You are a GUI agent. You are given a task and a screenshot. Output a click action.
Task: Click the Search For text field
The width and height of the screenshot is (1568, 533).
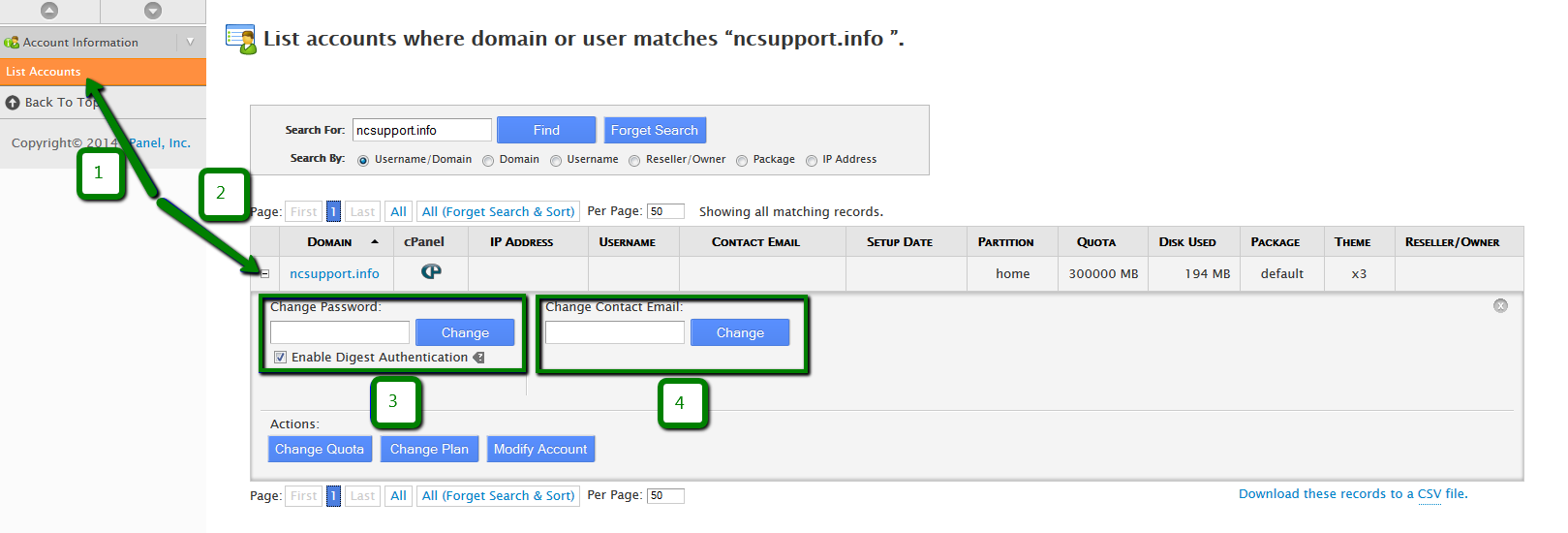pos(422,130)
